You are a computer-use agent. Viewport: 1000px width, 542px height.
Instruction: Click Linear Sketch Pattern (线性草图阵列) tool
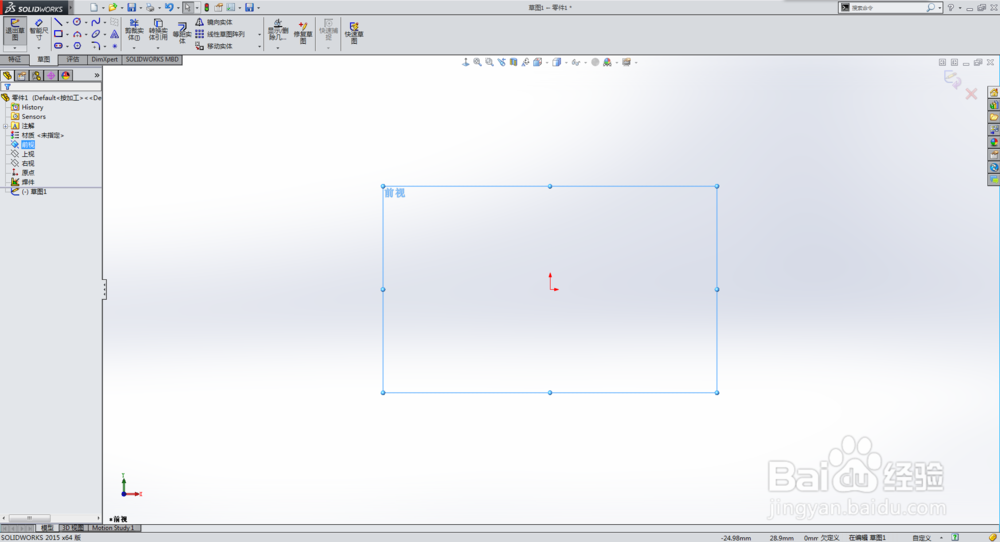pos(220,34)
